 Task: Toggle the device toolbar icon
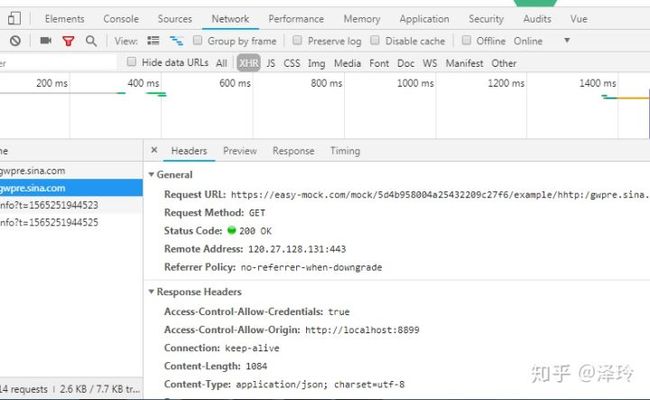tap(15, 19)
